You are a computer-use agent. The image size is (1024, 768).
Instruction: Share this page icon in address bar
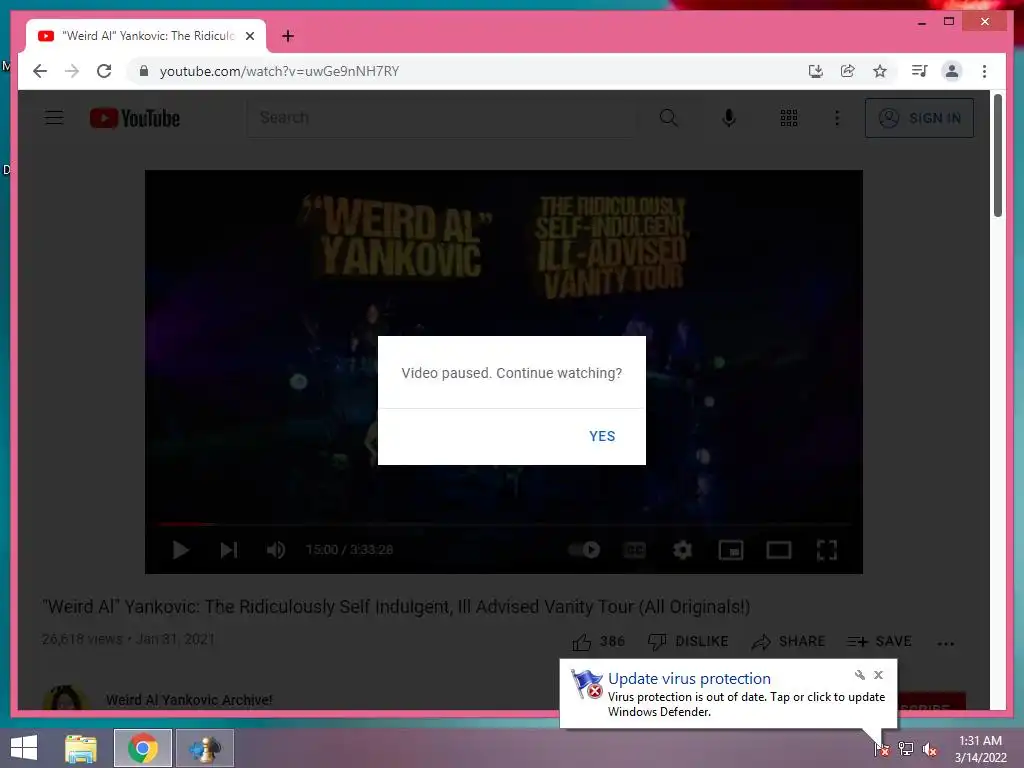point(848,71)
